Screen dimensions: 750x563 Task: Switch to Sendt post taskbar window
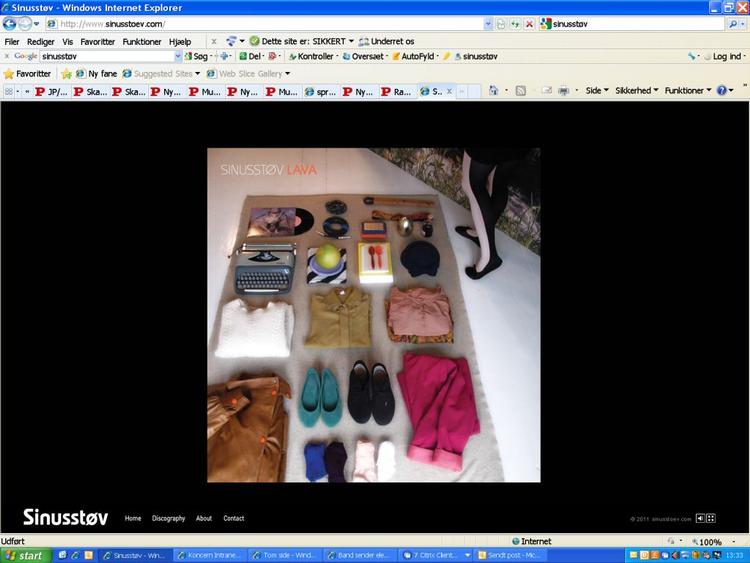point(511,555)
